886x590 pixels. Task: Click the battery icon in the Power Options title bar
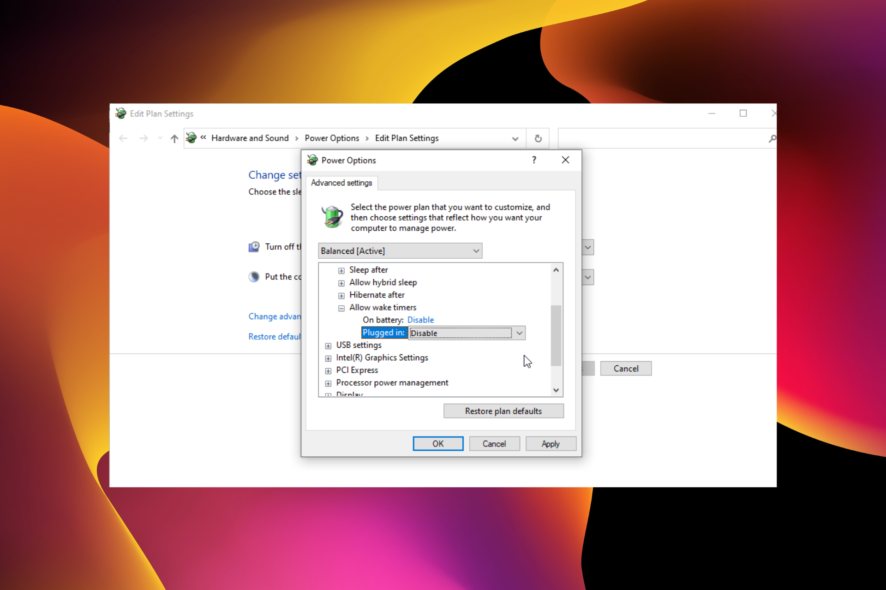pos(312,160)
